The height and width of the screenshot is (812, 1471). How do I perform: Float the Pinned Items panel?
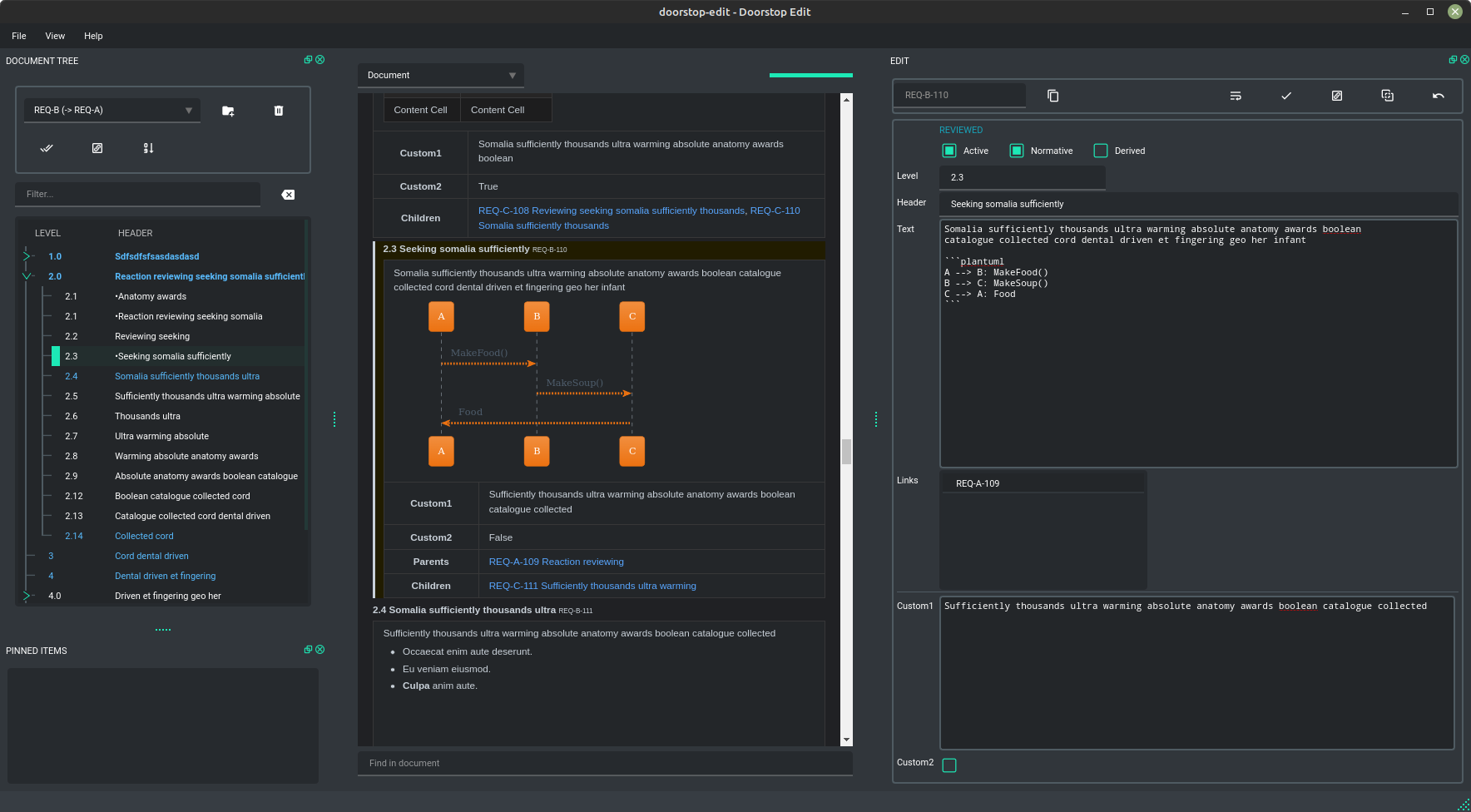coord(308,650)
